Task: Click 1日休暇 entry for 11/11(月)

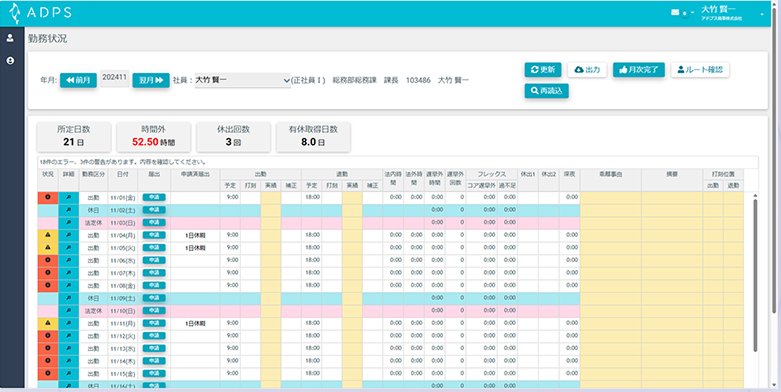Action: coord(195,323)
